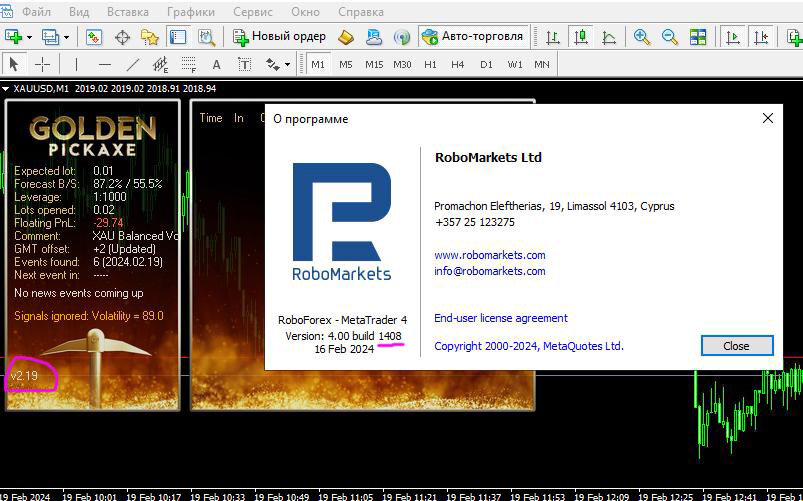Expand the Profiles dropdown arrow

(x=67, y=37)
